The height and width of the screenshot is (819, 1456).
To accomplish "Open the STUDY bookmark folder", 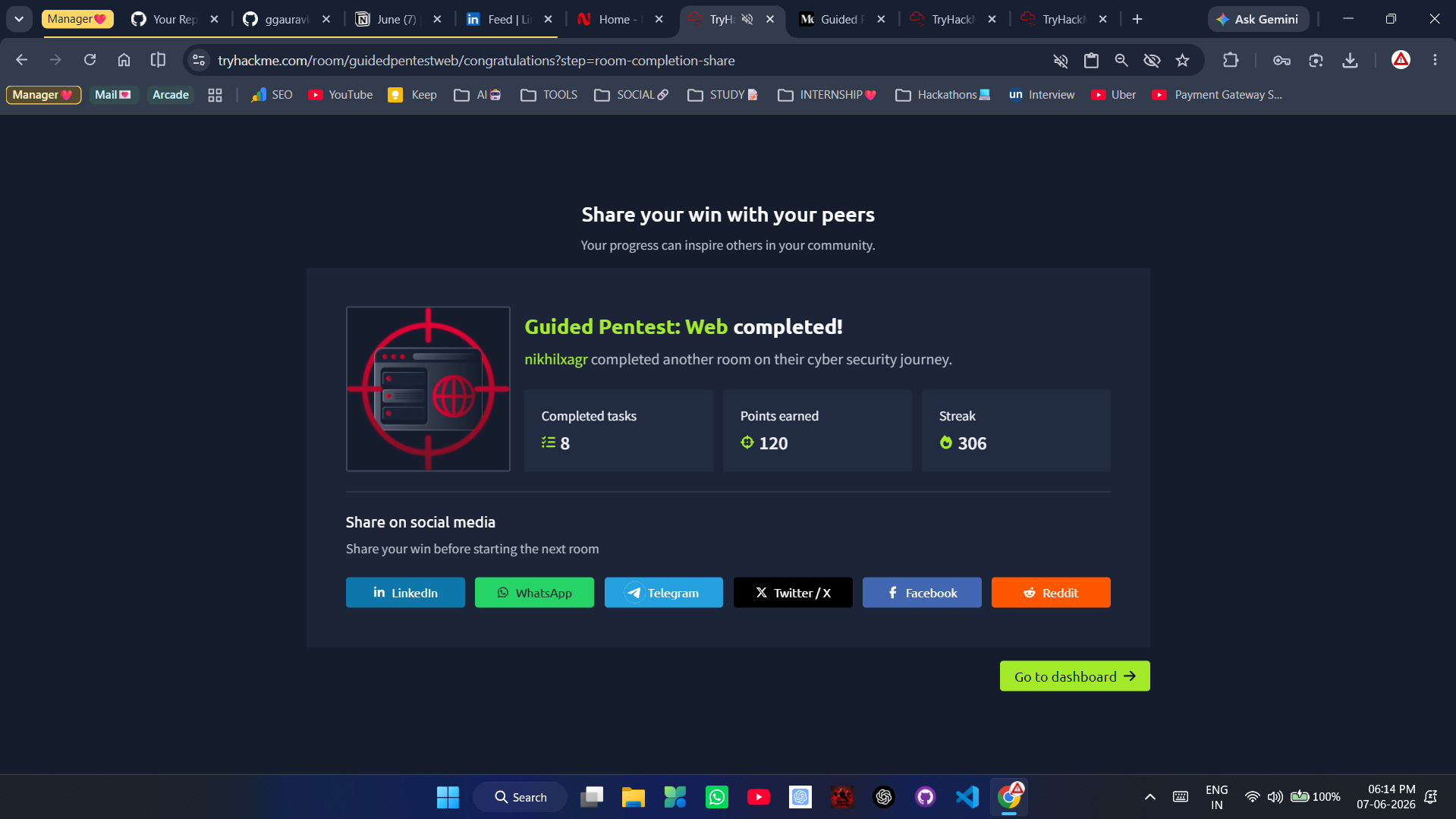I will coord(722,95).
